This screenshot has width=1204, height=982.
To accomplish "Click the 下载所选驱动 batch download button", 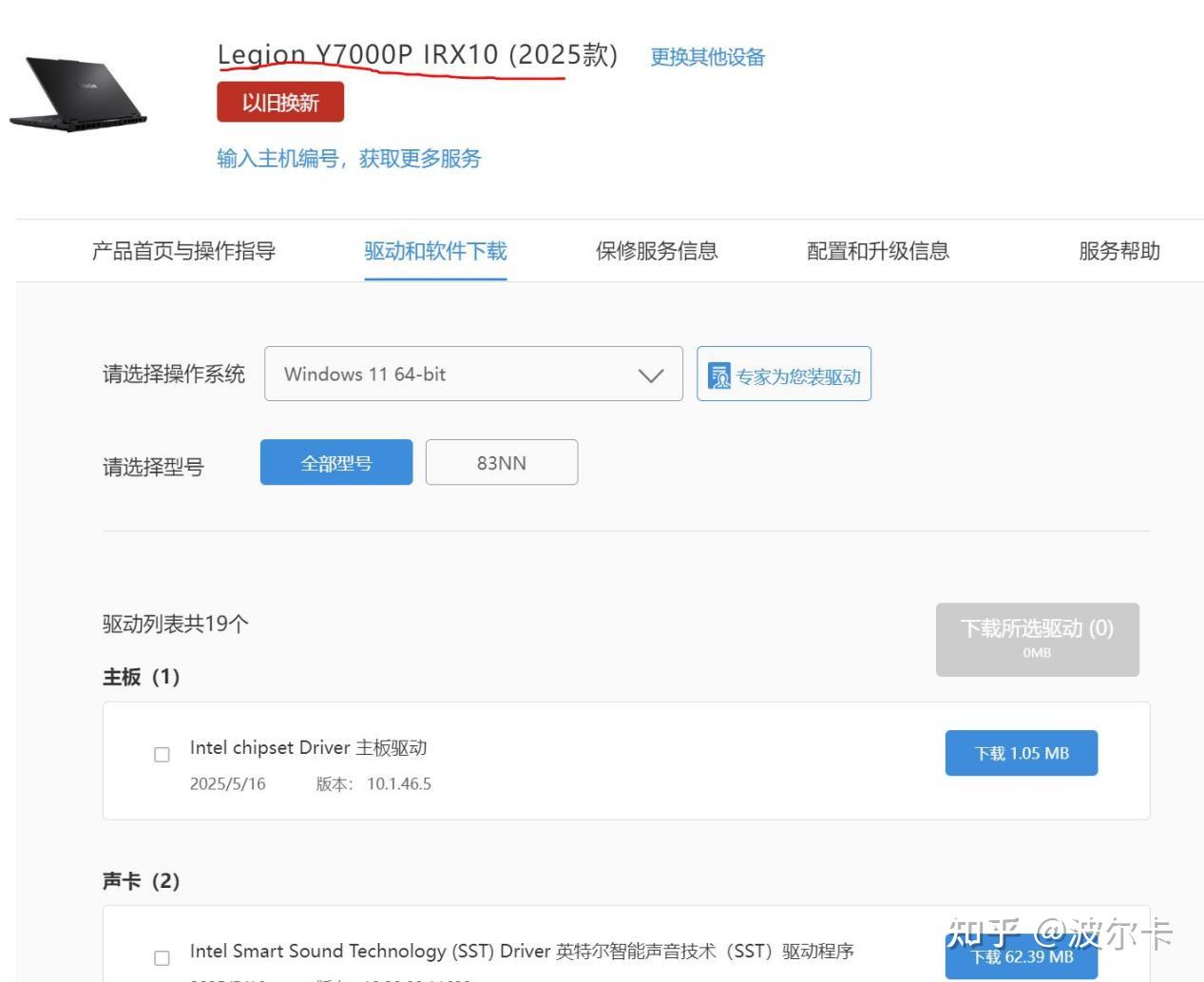I will coord(1037,639).
